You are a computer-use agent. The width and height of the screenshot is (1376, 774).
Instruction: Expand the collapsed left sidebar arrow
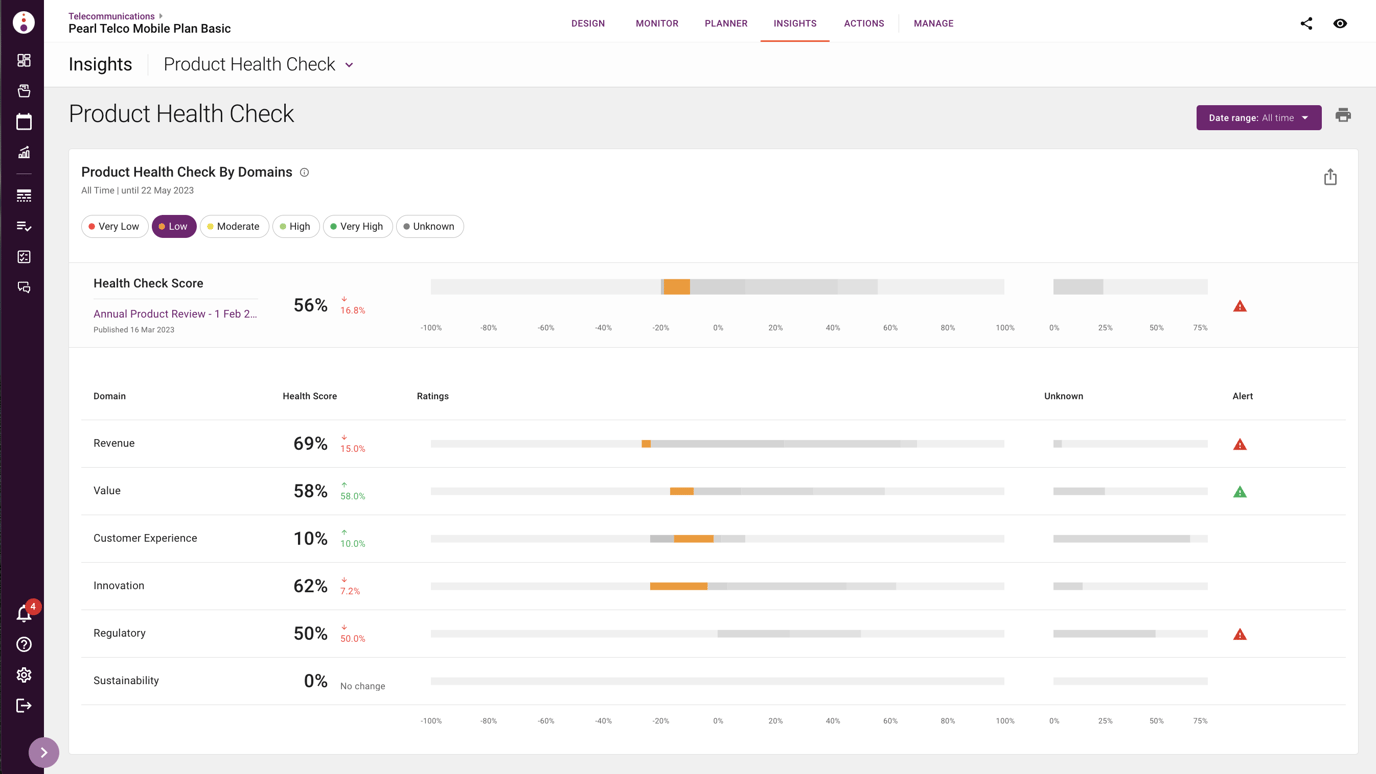coord(43,752)
